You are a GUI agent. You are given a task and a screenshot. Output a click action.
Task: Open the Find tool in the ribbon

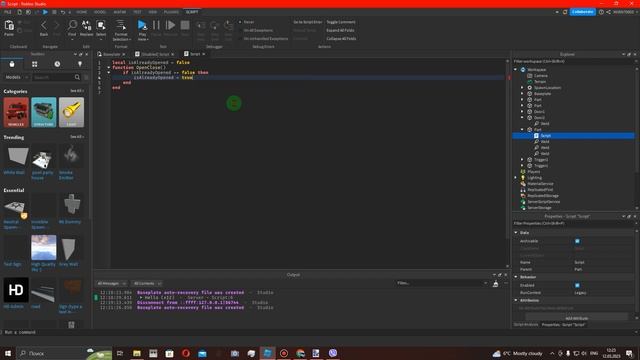pos(72,26)
